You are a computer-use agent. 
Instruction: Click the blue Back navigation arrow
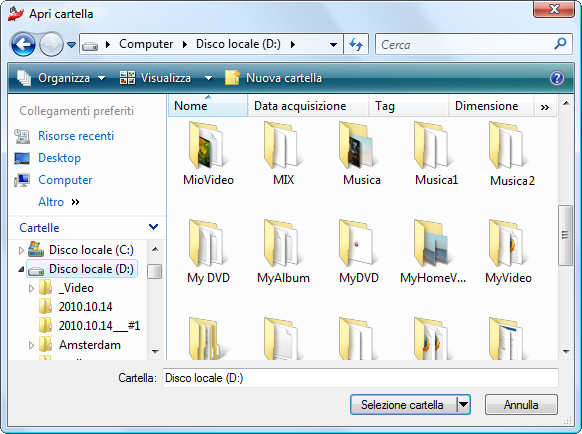(x=23, y=45)
